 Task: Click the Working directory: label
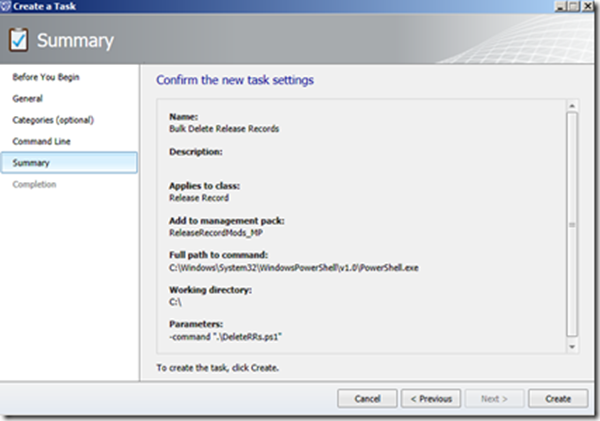click(210, 290)
